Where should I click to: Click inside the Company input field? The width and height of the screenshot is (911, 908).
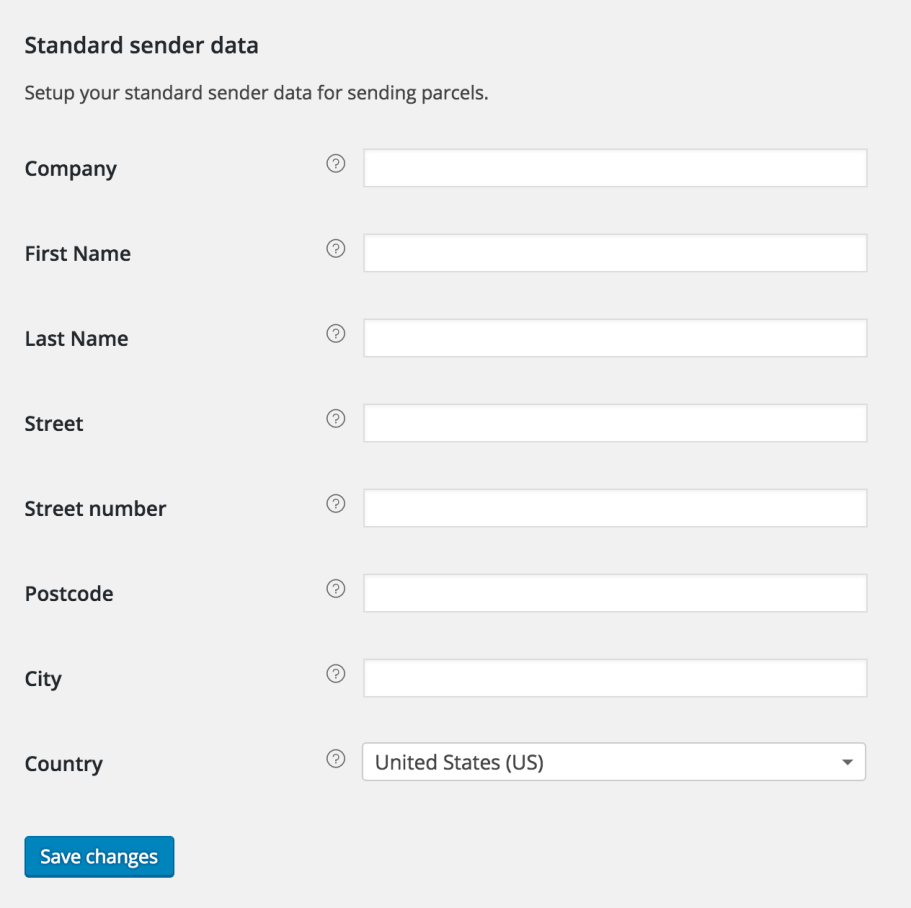click(614, 167)
